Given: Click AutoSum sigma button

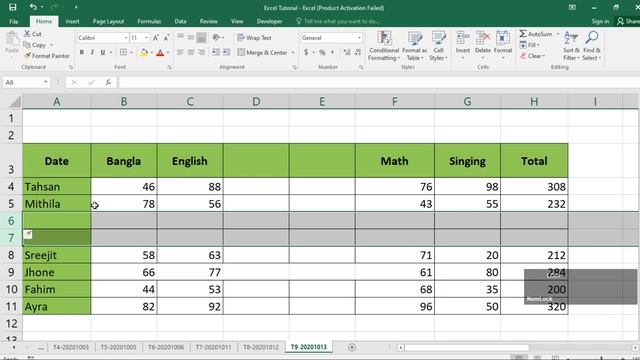Looking at the screenshot, I should tap(536, 34).
